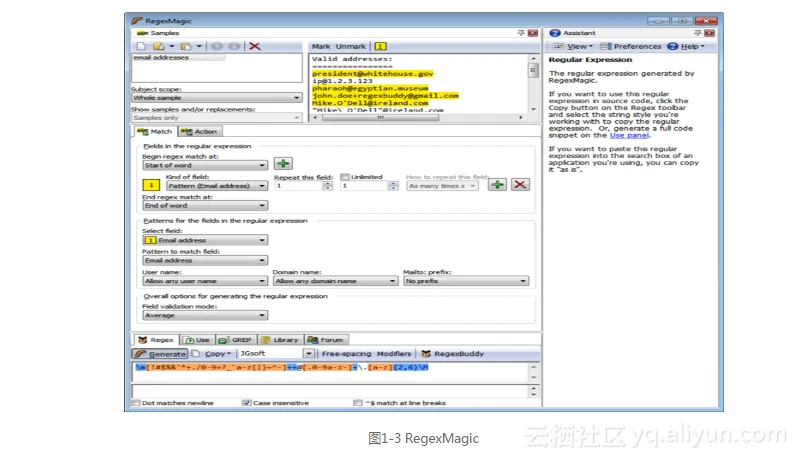Click the open sample folder icon
The height and width of the screenshot is (459, 798).
(x=159, y=46)
